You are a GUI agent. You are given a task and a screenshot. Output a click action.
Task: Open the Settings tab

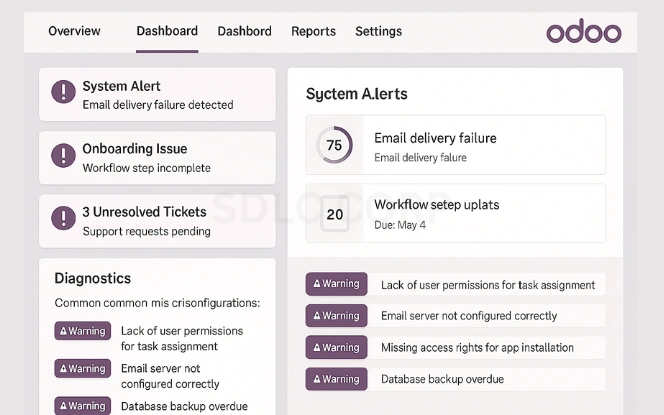[379, 31]
